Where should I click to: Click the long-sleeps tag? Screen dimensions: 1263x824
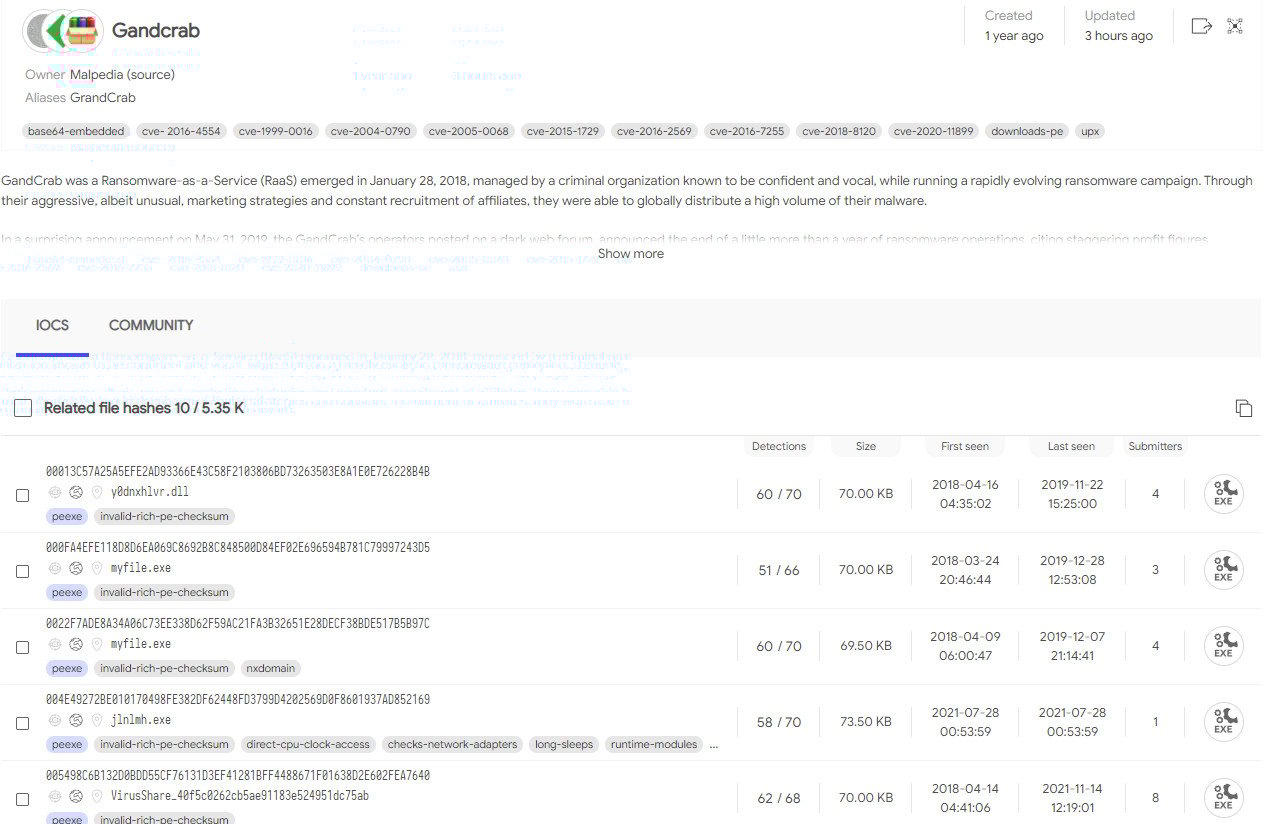564,745
